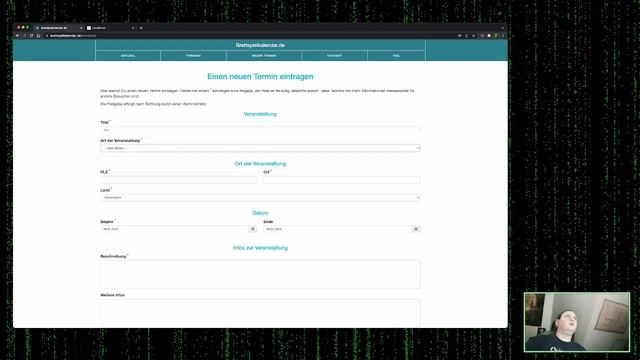Reload the page with the refresh icon
This screenshot has height=360, width=640.
tap(31, 36)
